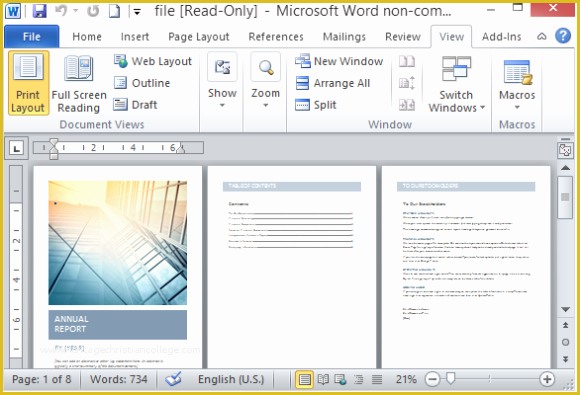The image size is (580, 395).
Task: Save the document with the floppy disk icon
Action: (x=39, y=11)
